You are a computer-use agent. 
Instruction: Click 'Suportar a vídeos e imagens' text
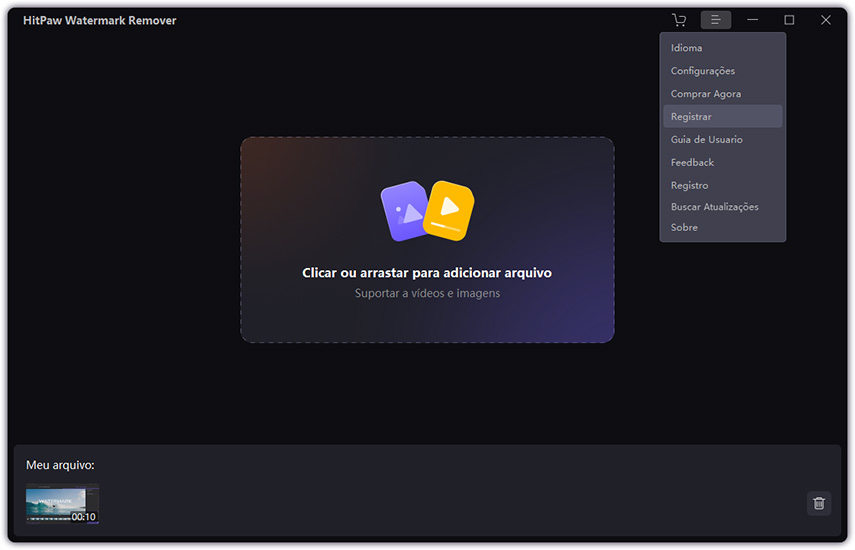[428, 293]
